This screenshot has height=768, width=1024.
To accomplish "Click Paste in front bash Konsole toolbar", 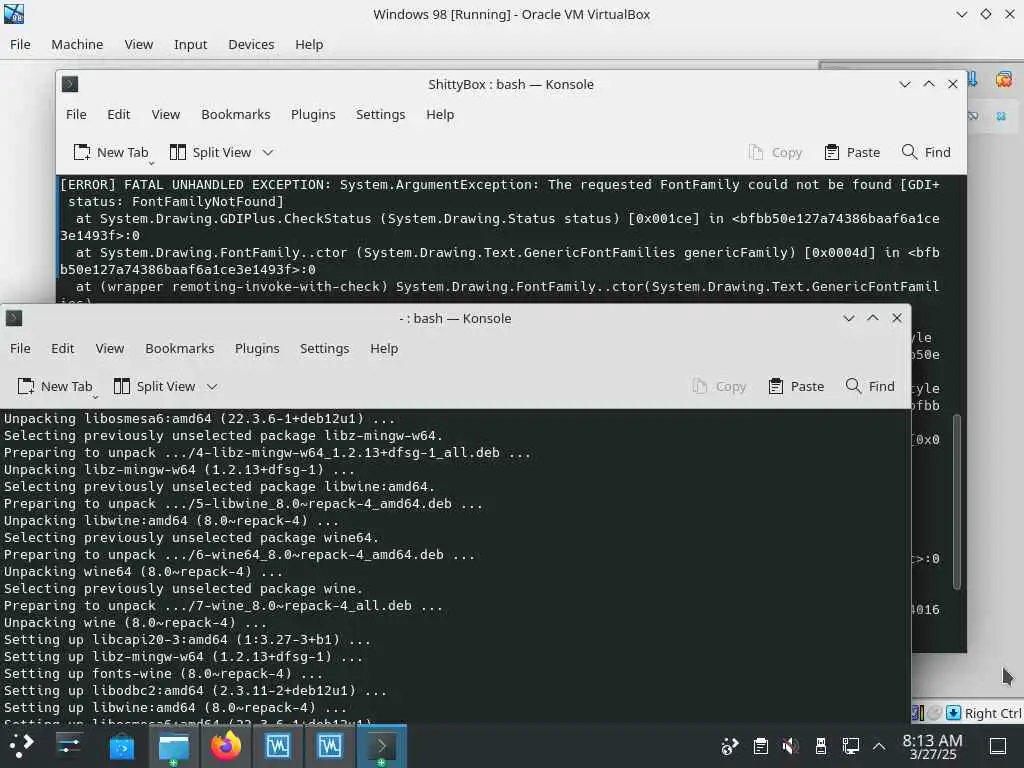I will 796,386.
